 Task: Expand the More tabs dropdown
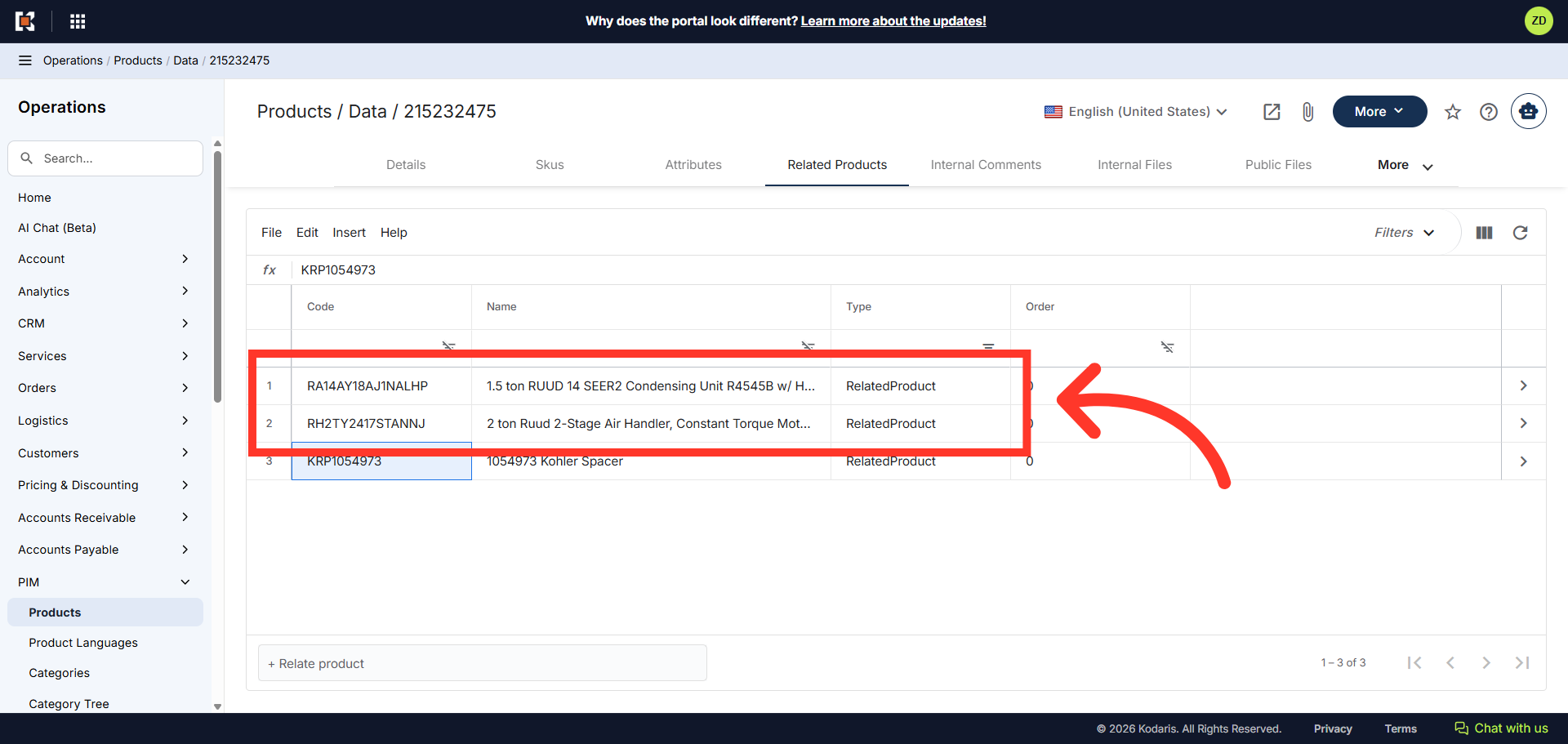pos(1405,165)
